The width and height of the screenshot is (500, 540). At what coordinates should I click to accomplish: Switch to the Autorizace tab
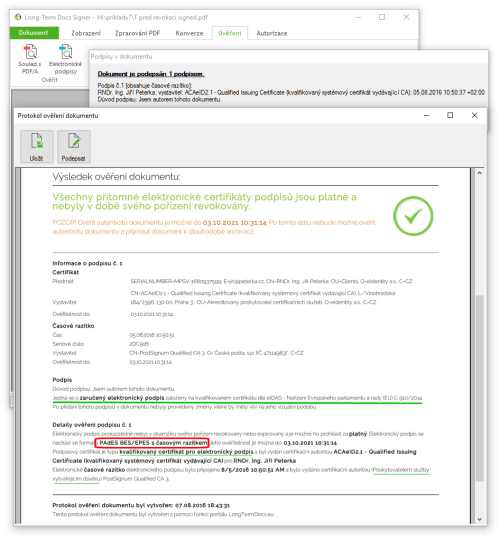272,33
